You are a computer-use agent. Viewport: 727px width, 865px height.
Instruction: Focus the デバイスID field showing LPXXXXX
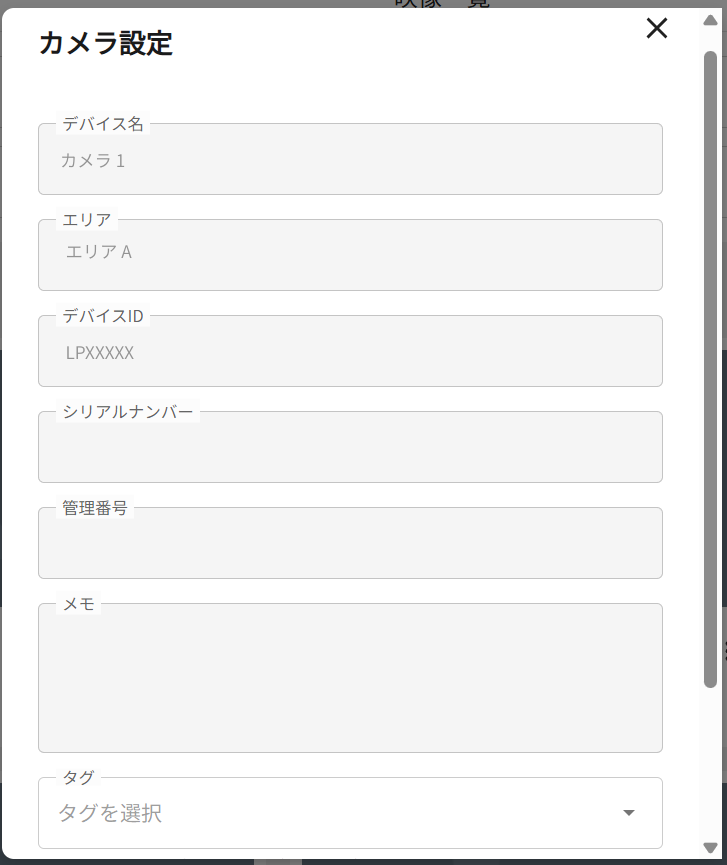(x=350, y=351)
